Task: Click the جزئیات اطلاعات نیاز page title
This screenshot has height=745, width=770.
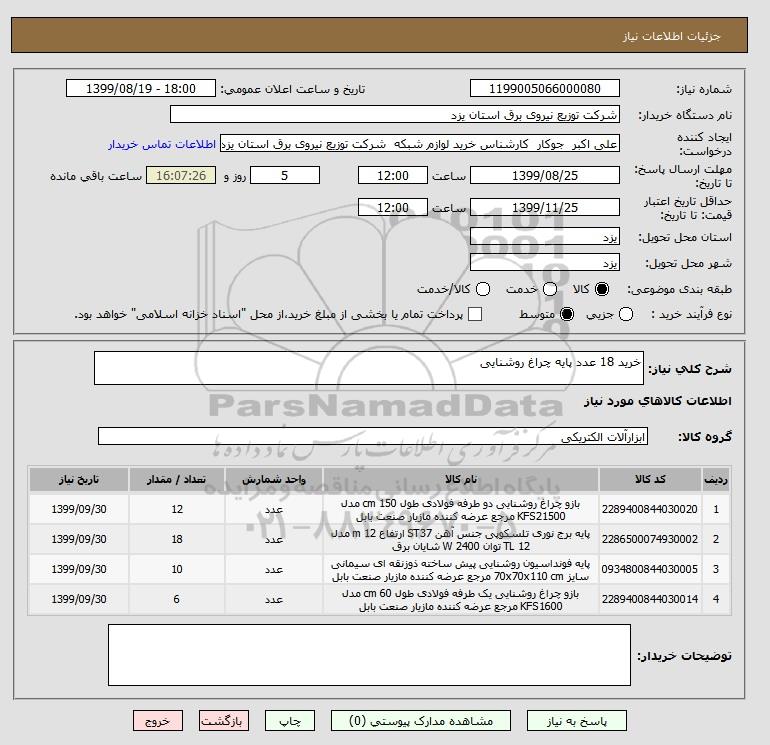Action: (671, 36)
